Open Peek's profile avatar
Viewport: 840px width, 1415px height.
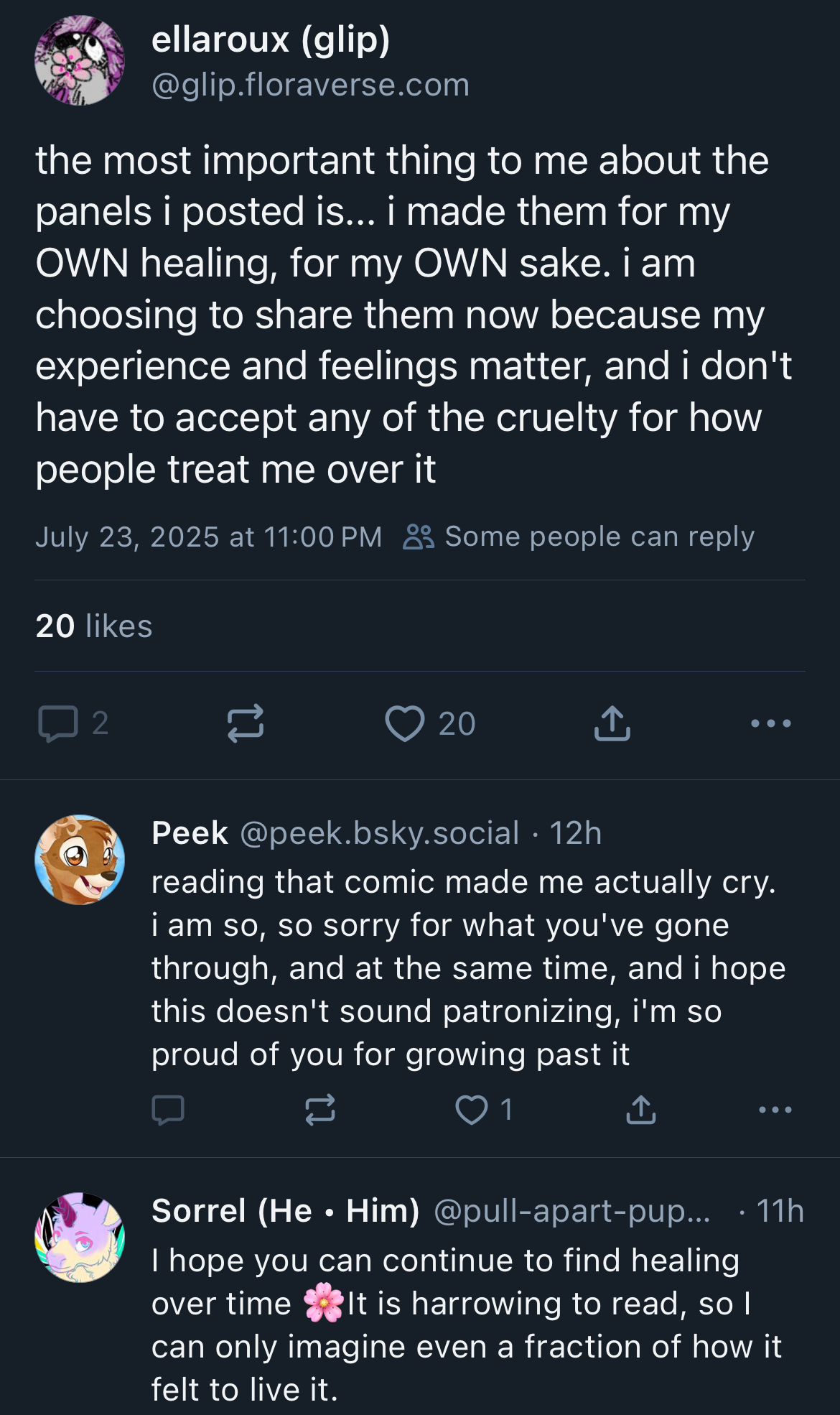[x=80, y=860]
